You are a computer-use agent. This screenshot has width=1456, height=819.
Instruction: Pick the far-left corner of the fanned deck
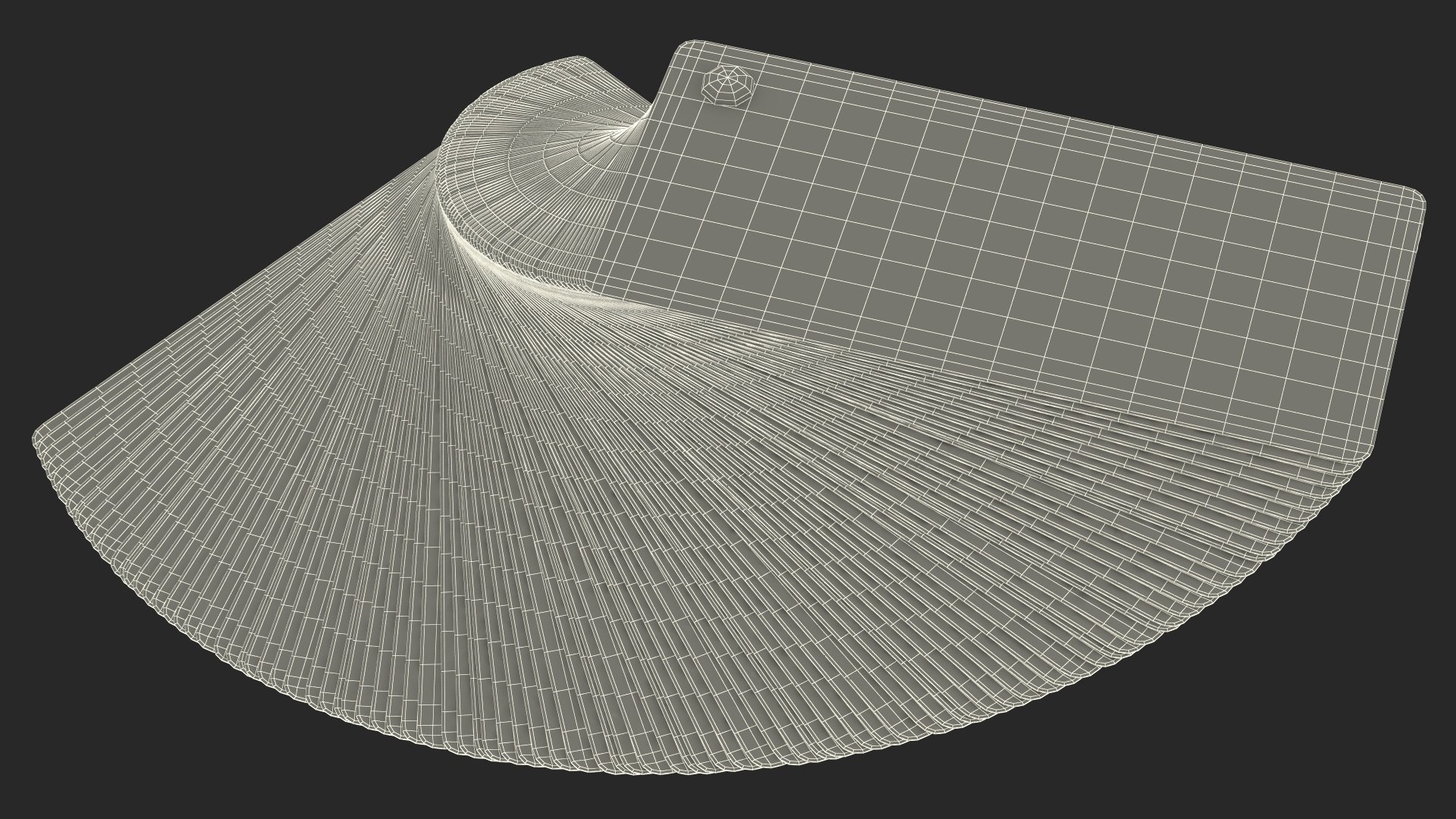(x=38, y=438)
